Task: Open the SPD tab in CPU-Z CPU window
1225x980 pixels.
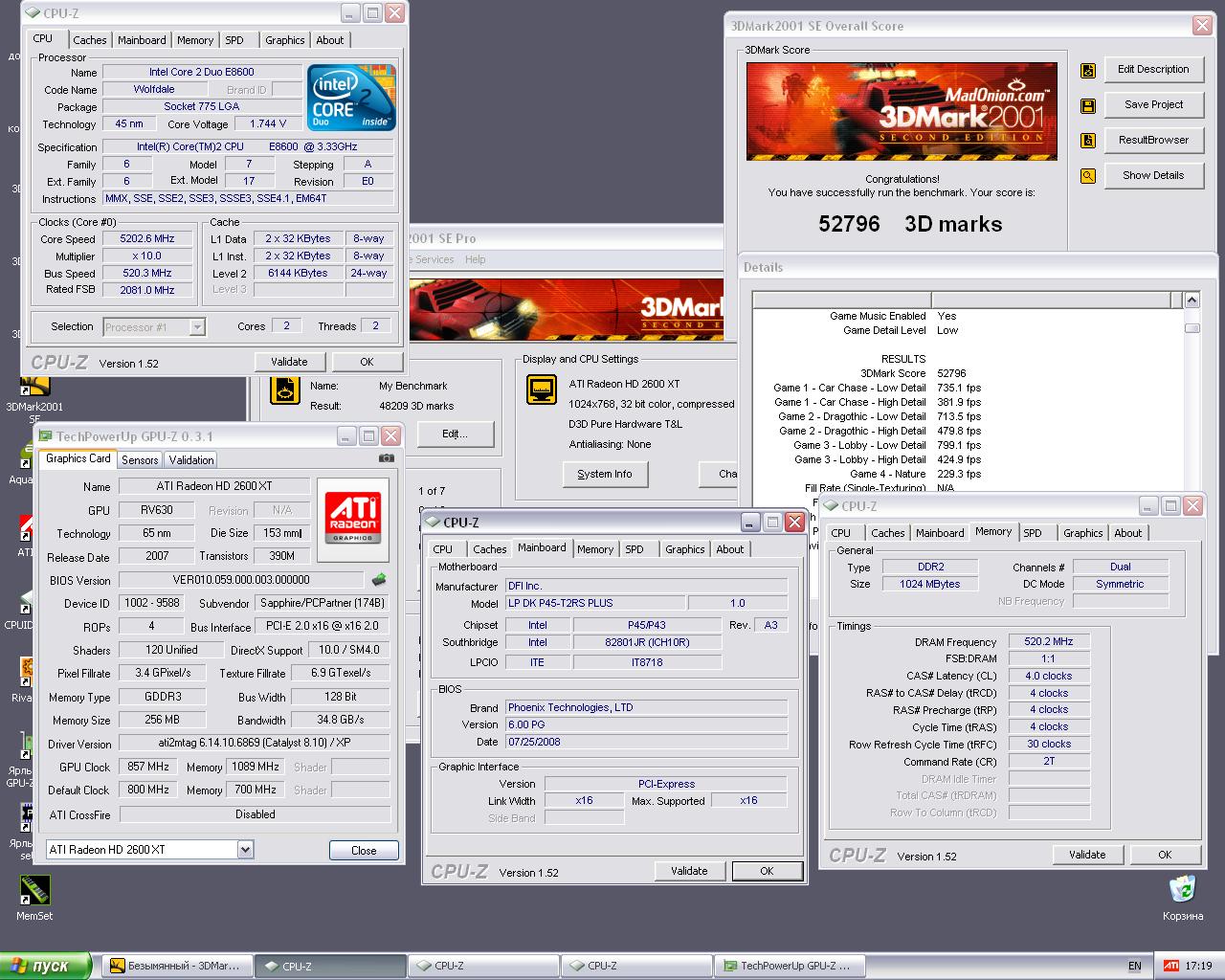Action: (x=234, y=40)
